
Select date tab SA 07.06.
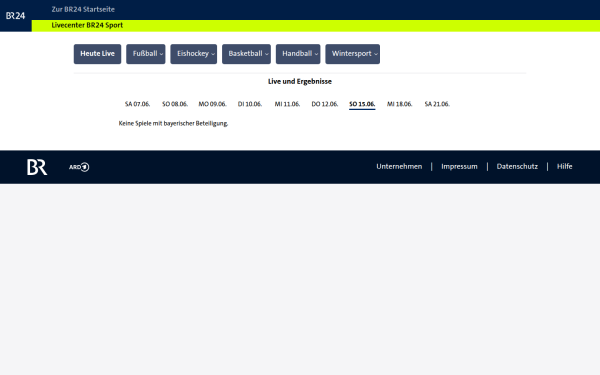click(x=137, y=104)
